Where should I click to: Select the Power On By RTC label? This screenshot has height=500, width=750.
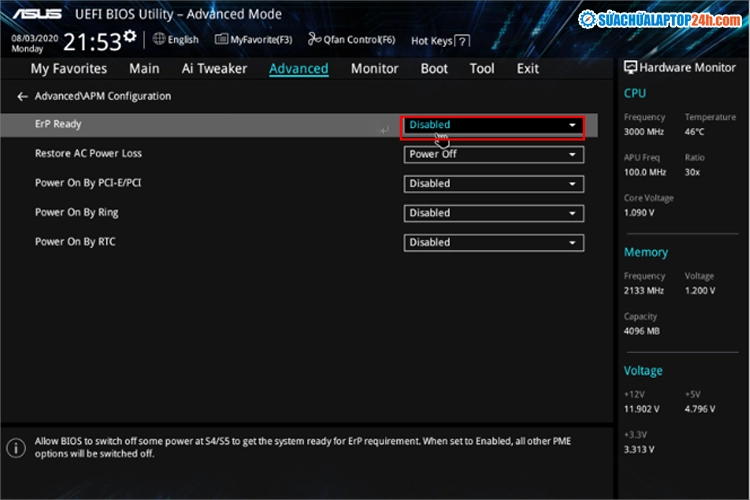tap(75, 242)
